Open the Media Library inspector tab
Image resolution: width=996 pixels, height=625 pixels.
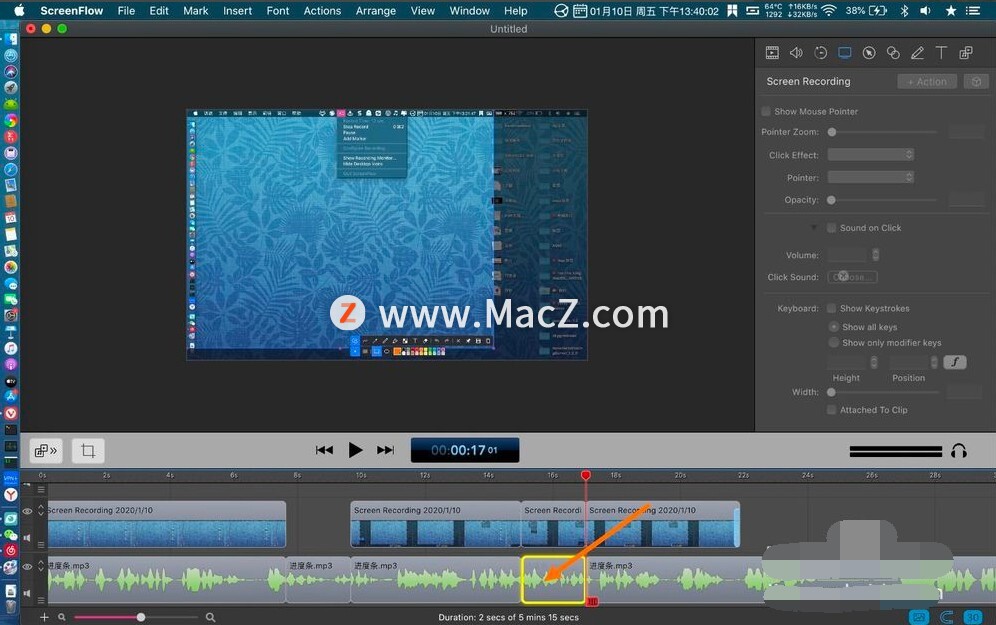pyautogui.click(x=966, y=53)
